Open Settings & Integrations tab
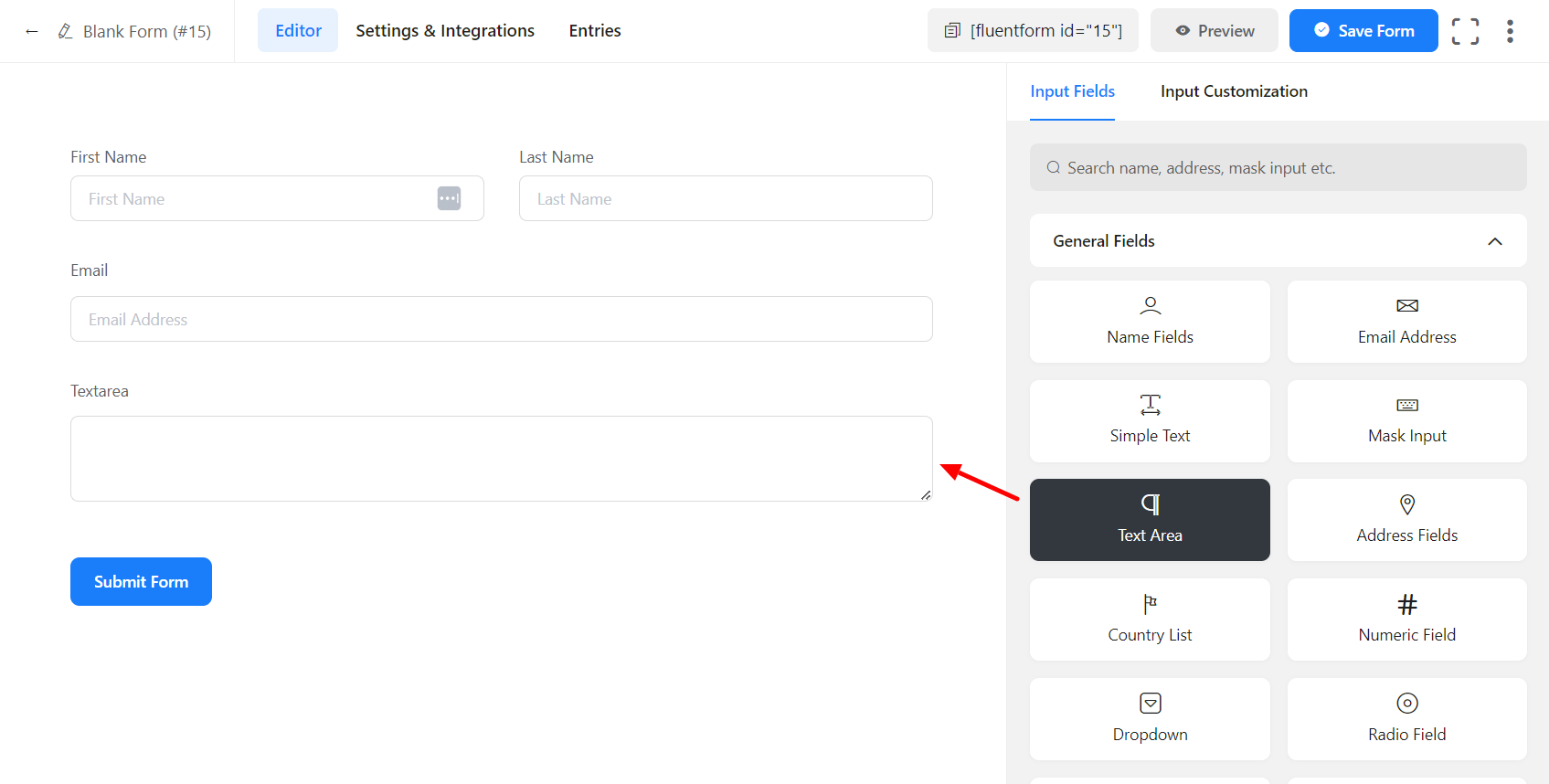 click(x=445, y=31)
